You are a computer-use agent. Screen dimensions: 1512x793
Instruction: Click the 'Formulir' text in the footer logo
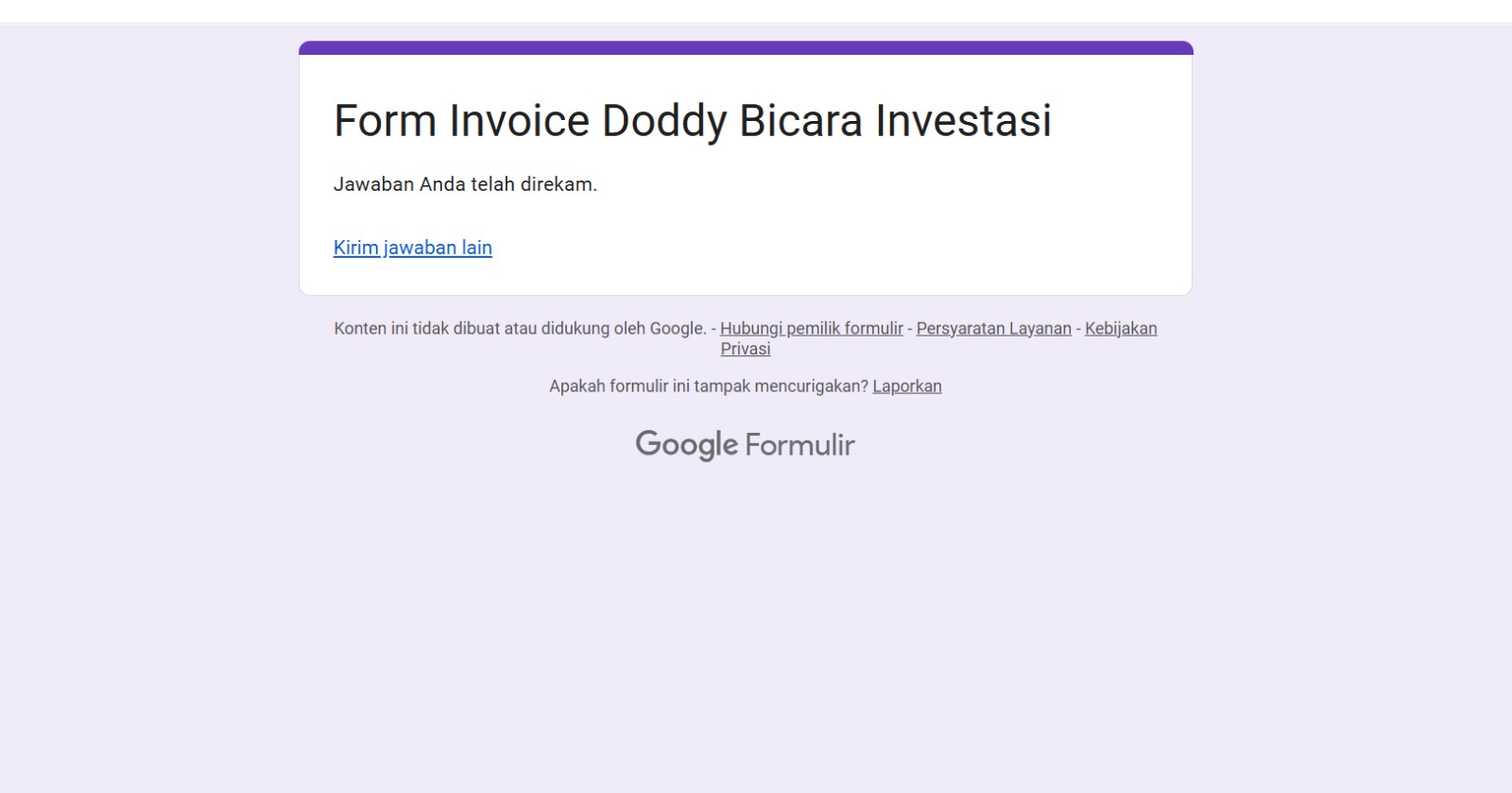coord(799,444)
